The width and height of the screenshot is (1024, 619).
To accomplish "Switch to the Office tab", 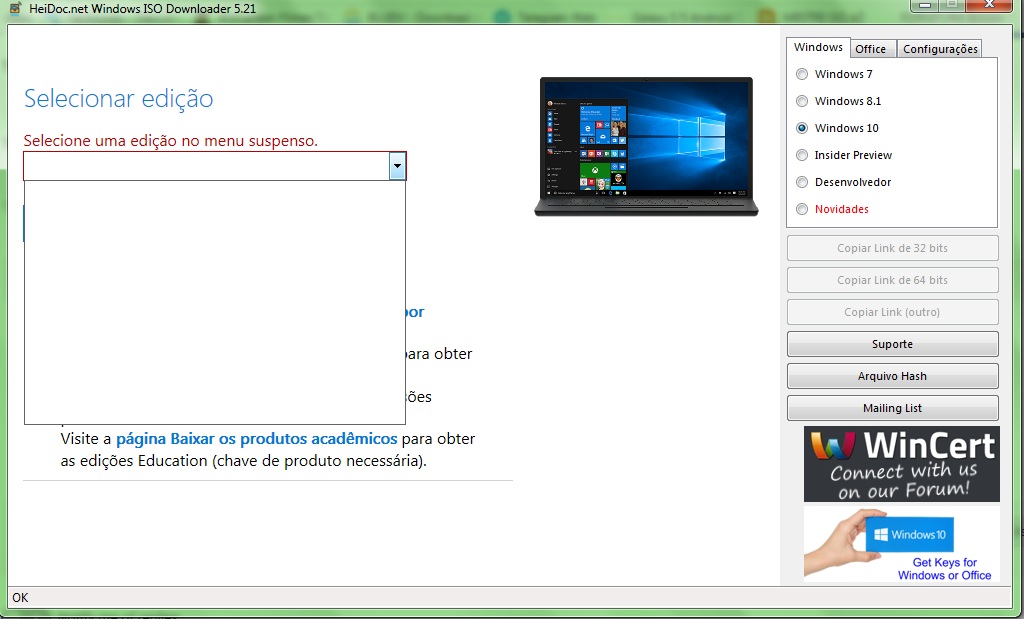I will click(x=870, y=49).
